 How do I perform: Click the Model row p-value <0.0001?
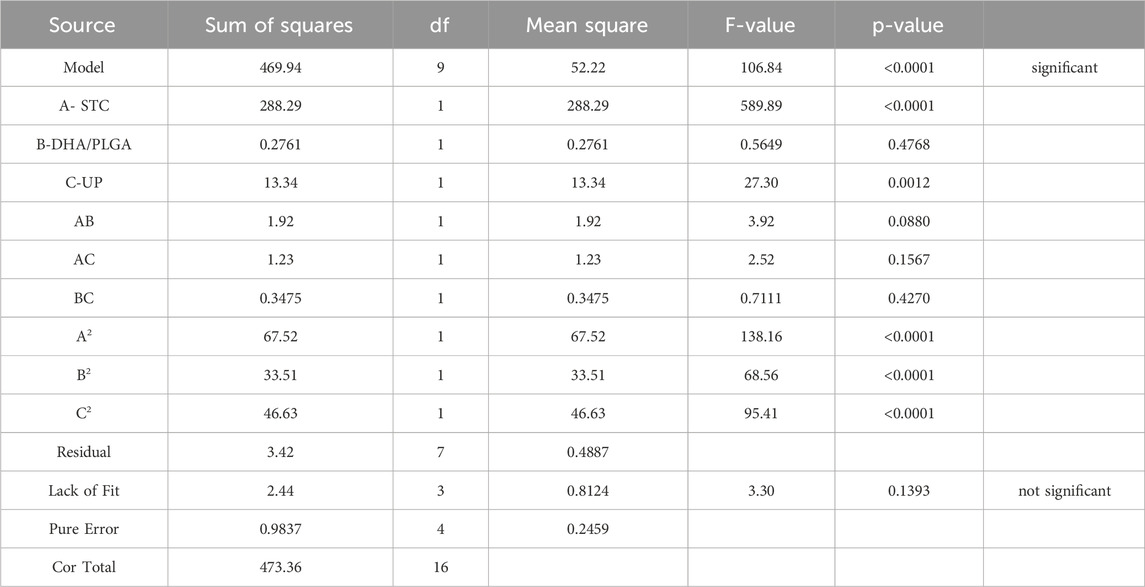(x=908, y=67)
